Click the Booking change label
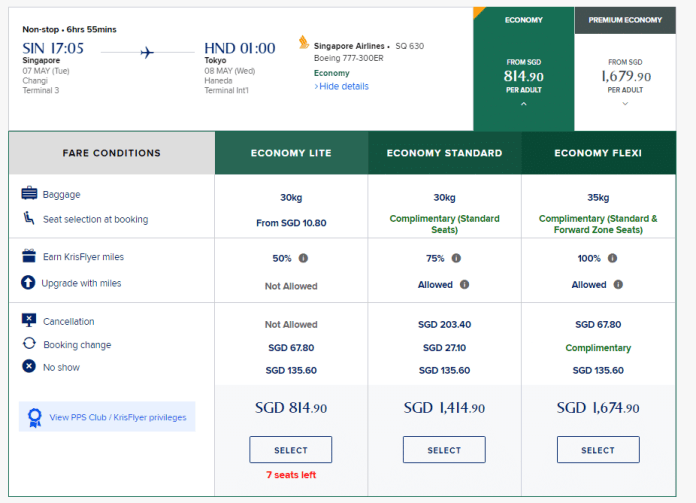Viewport: 696px width, 503px height. [77, 345]
